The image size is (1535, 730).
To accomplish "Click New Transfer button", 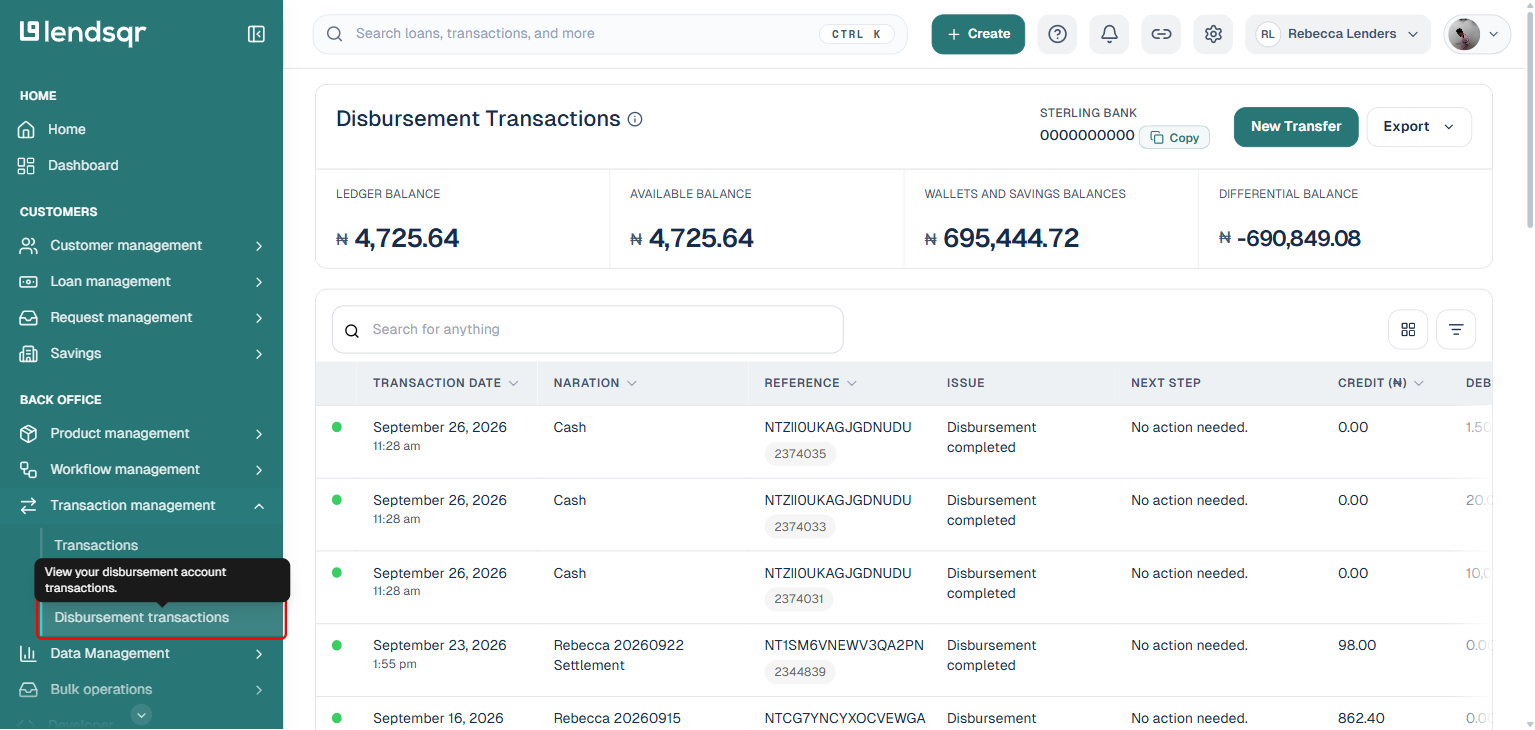I will [1296, 127].
